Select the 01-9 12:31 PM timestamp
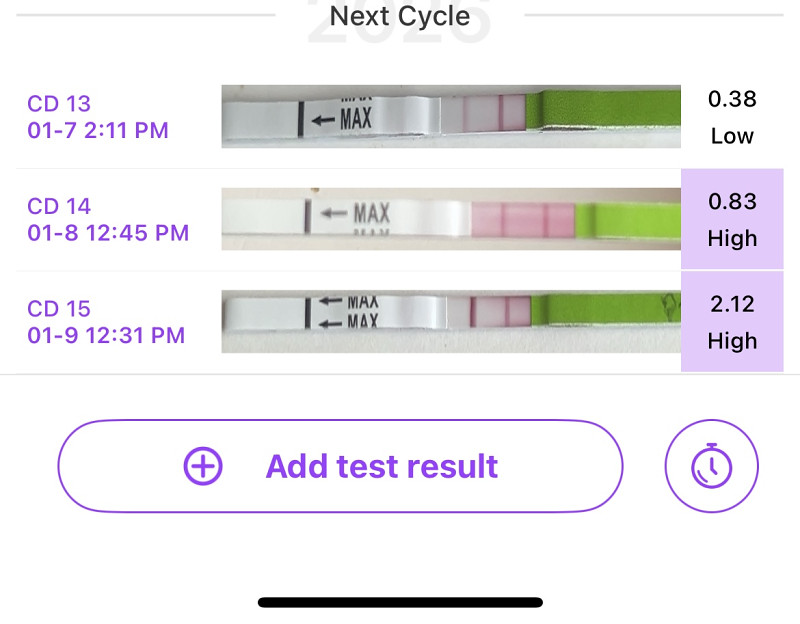The height and width of the screenshot is (624, 800). 106,335
